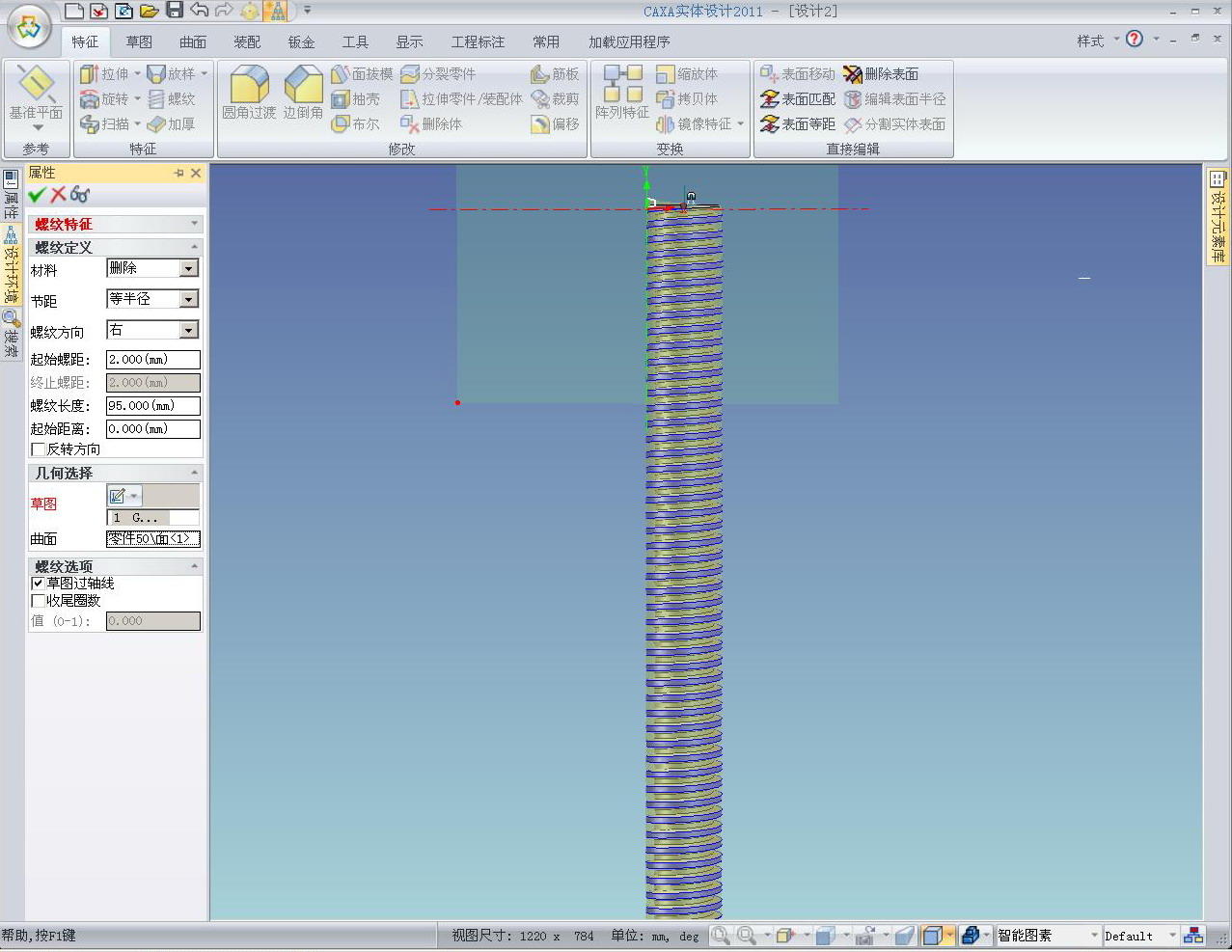The height and width of the screenshot is (952, 1232).
Task: Uncheck 草图过轴线 checkbox
Action: pos(39,584)
